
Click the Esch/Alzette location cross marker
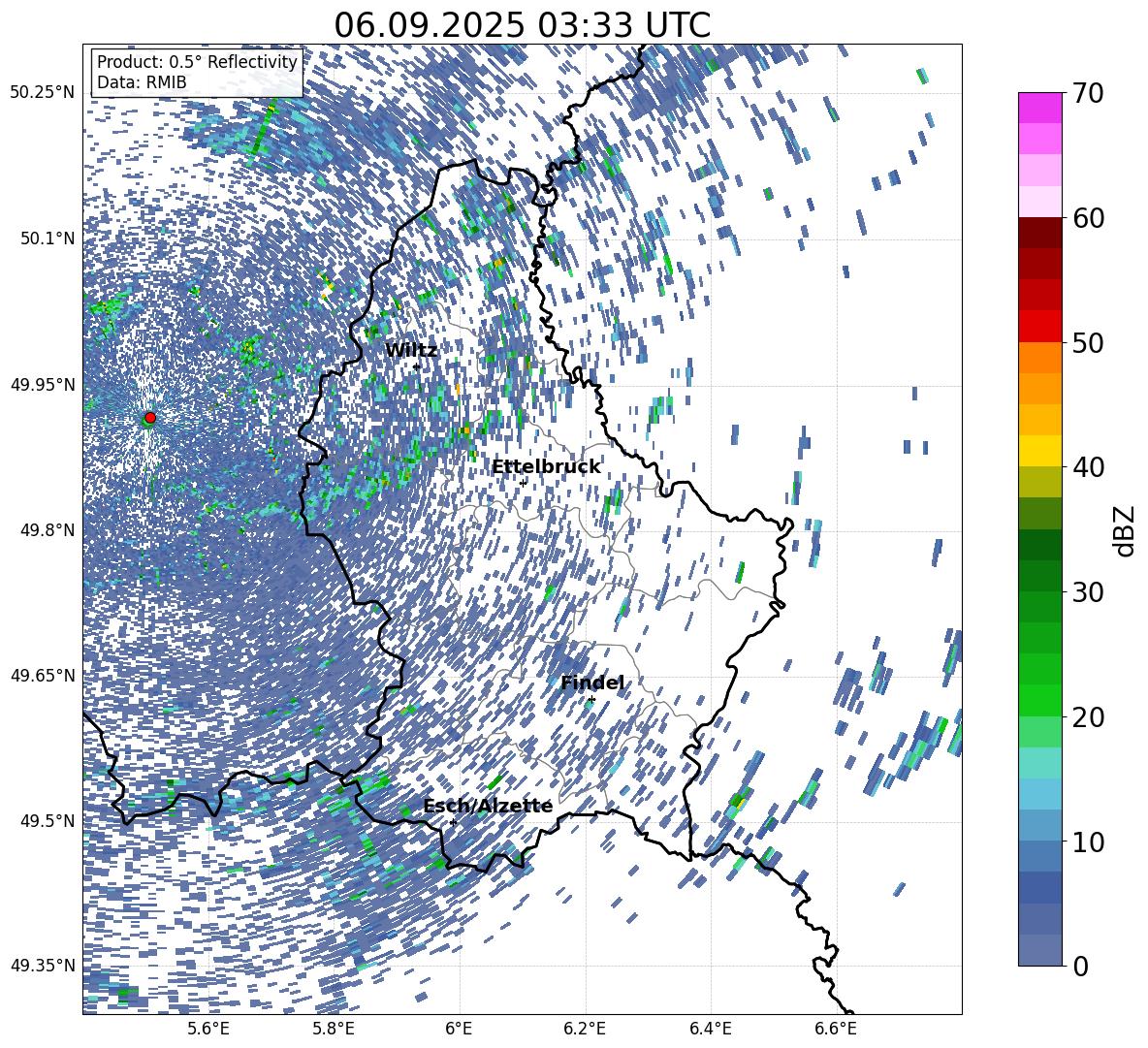click(x=453, y=822)
